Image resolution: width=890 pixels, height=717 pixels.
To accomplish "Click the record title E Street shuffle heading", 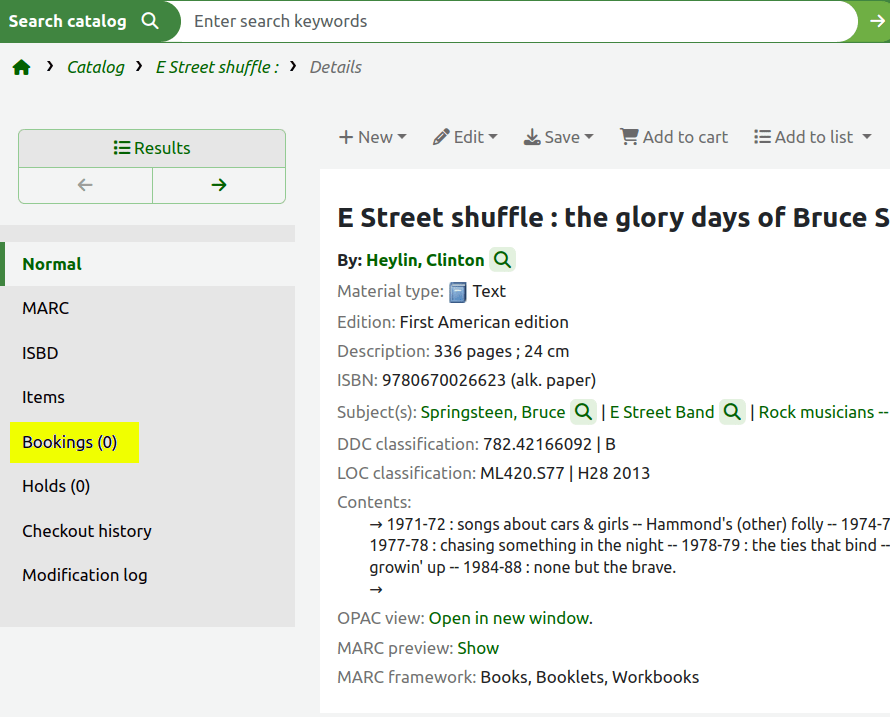I will [x=613, y=218].
